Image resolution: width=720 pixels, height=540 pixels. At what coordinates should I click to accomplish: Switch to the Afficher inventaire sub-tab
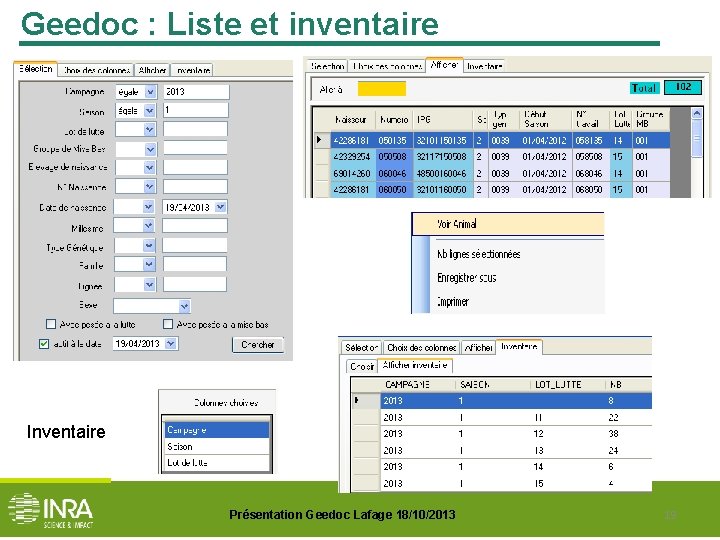tap(415, 366)
